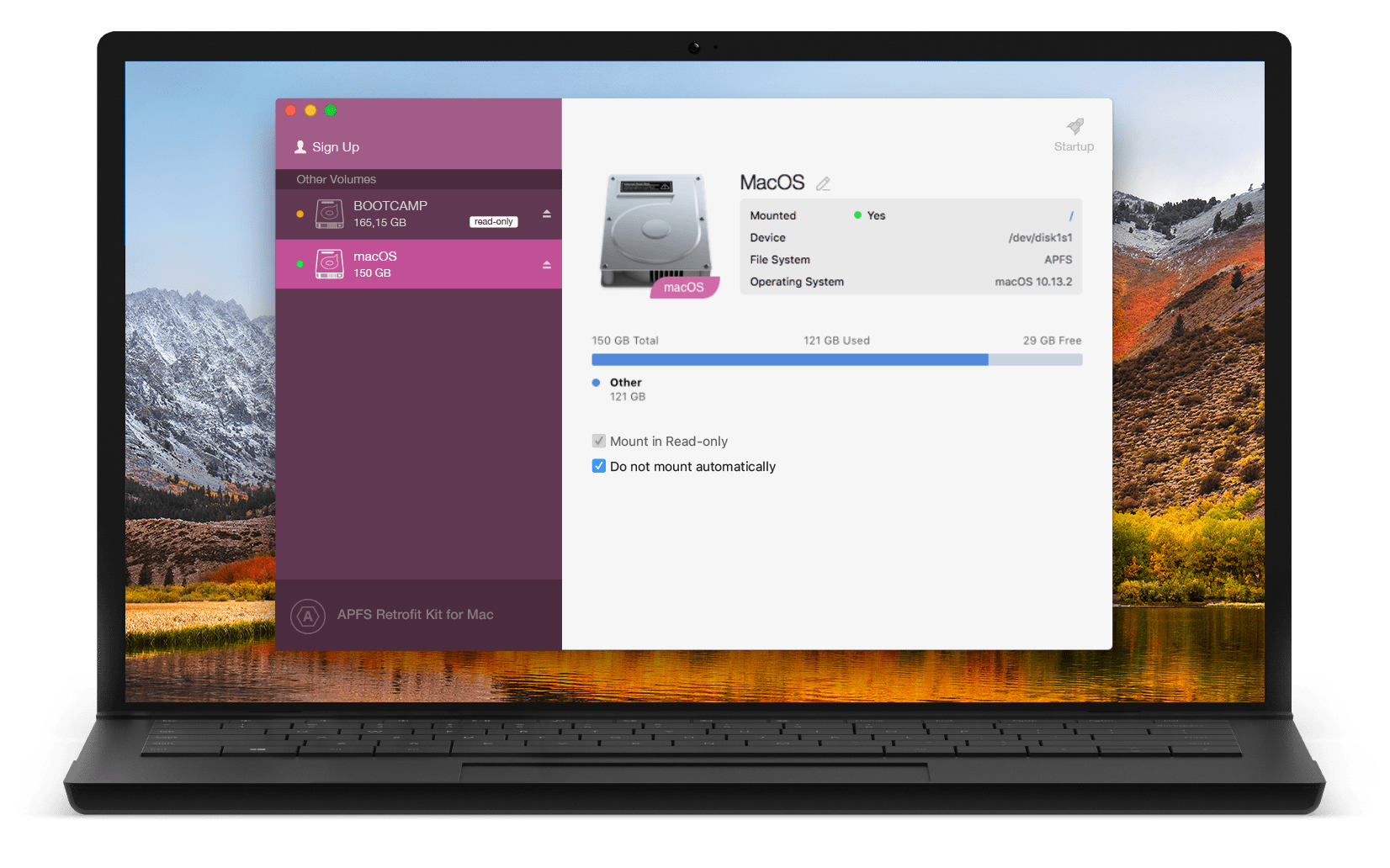
Task: Click the large hard drive image
Action: click(655, 231)
